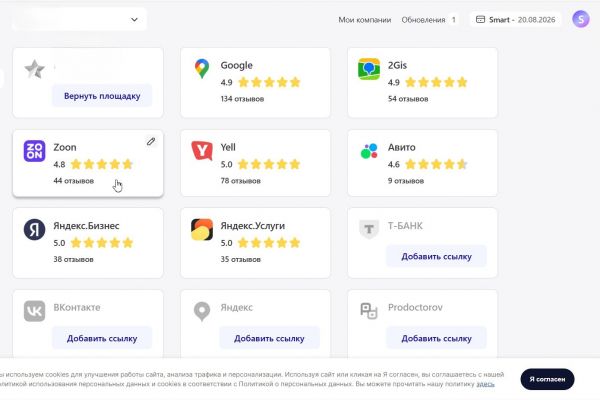This screenshot has height=400, width=600.
Task: Click the Yell logo icon
Action: point(202,152)
